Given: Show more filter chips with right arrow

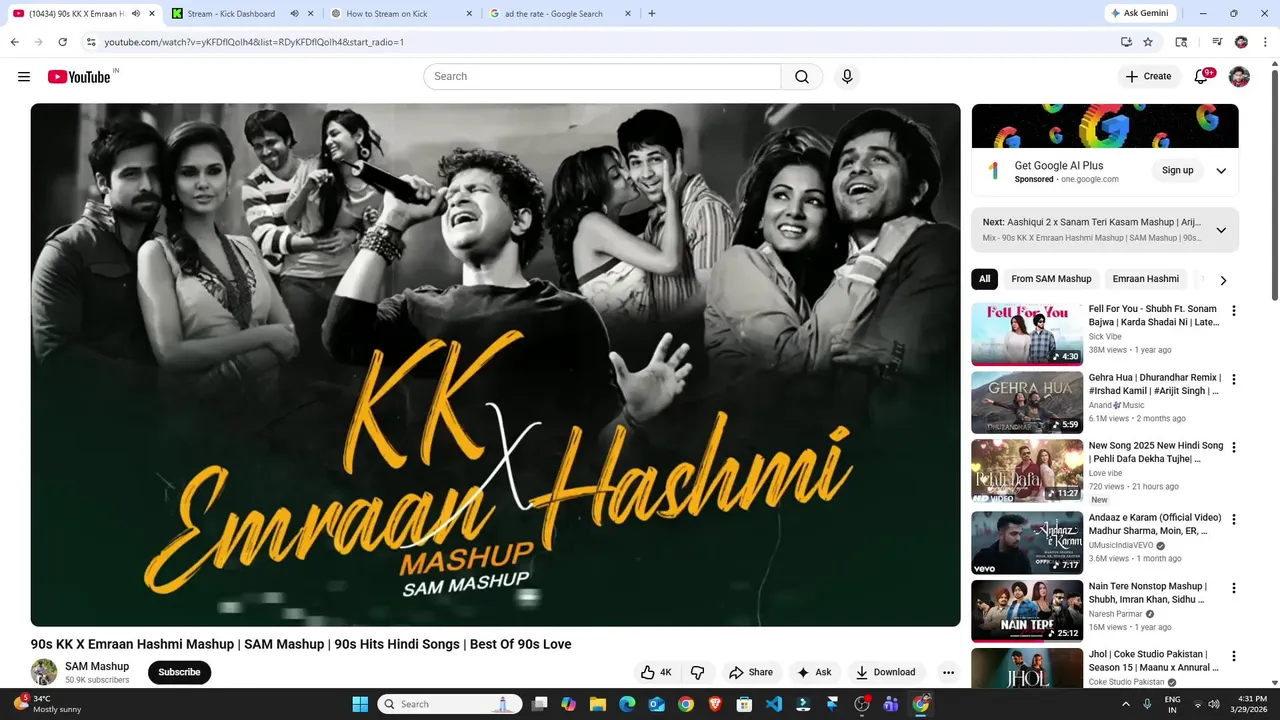Looking at the screenshot, I should [x=1223, y=280].
